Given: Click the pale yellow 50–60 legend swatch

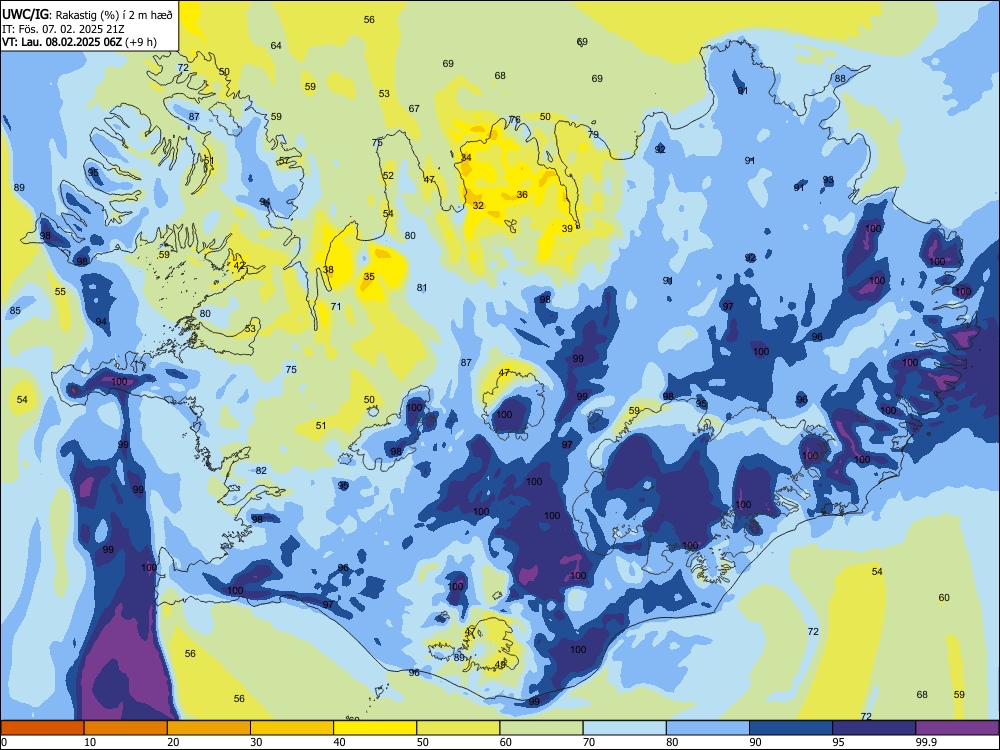Looking at the screenshot, I should click(x=458, y=728).
